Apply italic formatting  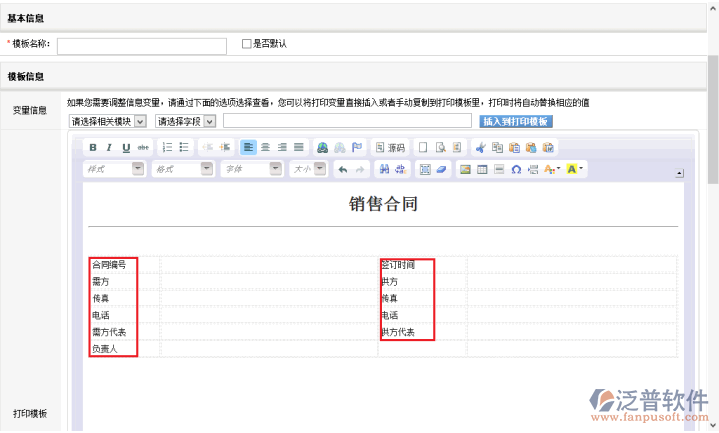click(110, 147)
